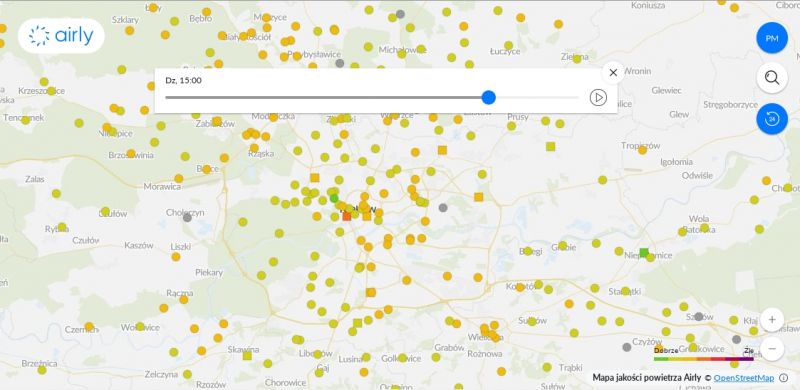Play the air quality timeline animation
The height and width of the screenshot is (390, 800).
pos(598,98)
